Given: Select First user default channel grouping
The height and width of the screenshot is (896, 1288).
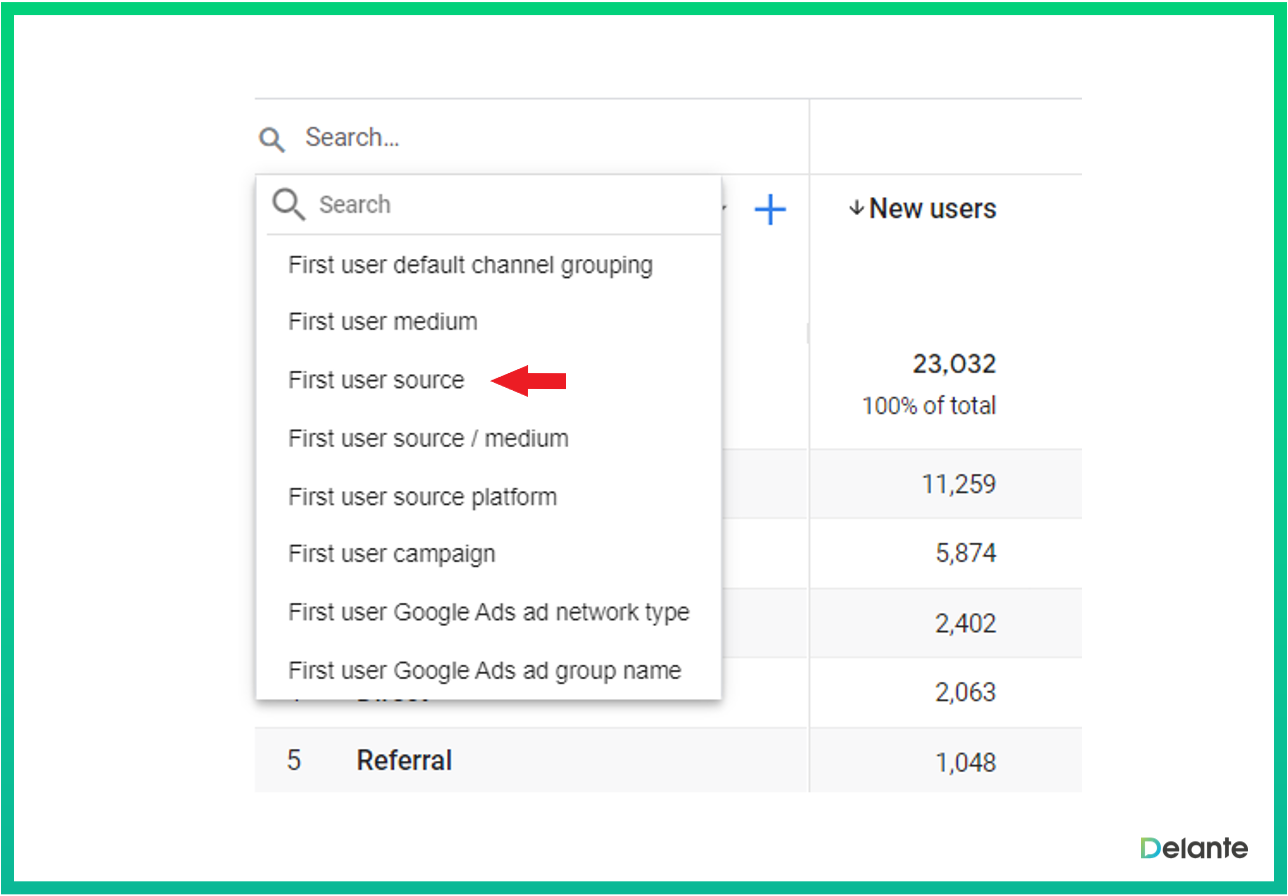Looking at the screenshot, I should pyautogui.click(x=470, y=266).
